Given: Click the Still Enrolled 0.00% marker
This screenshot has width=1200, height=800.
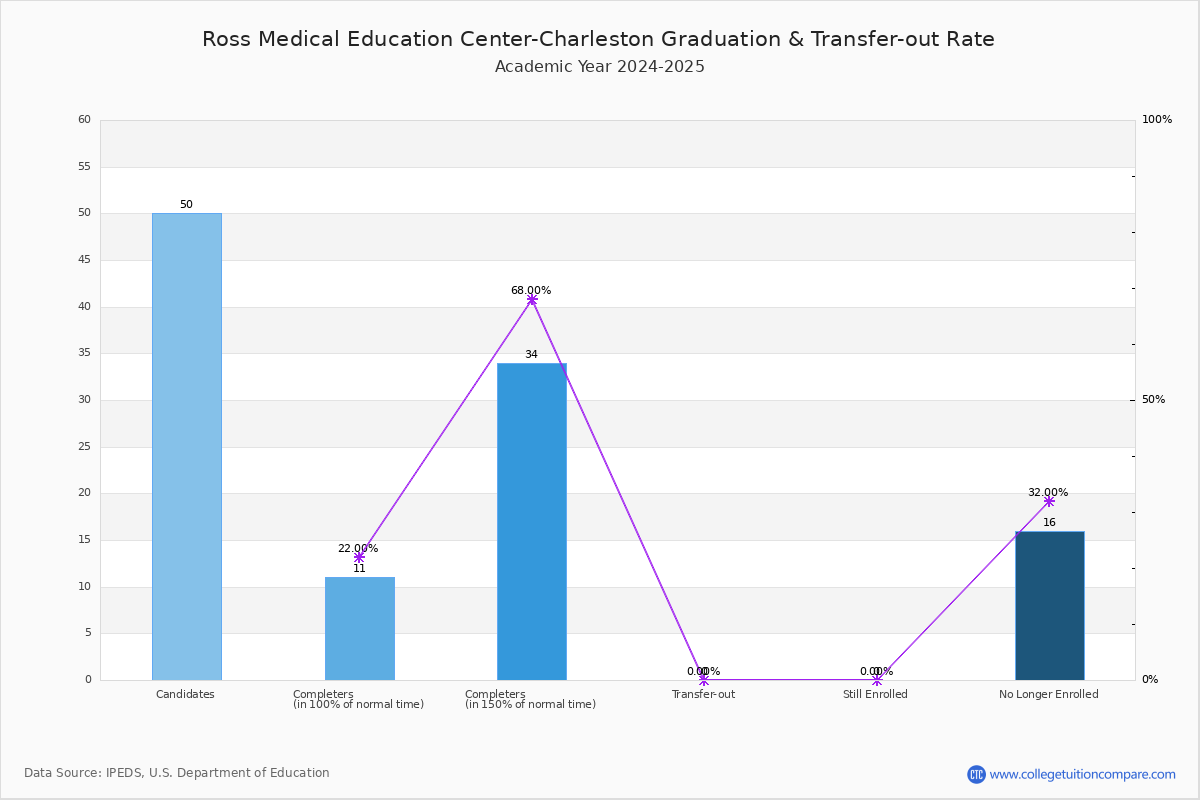Looking at the screenshot, I should 877,680.
